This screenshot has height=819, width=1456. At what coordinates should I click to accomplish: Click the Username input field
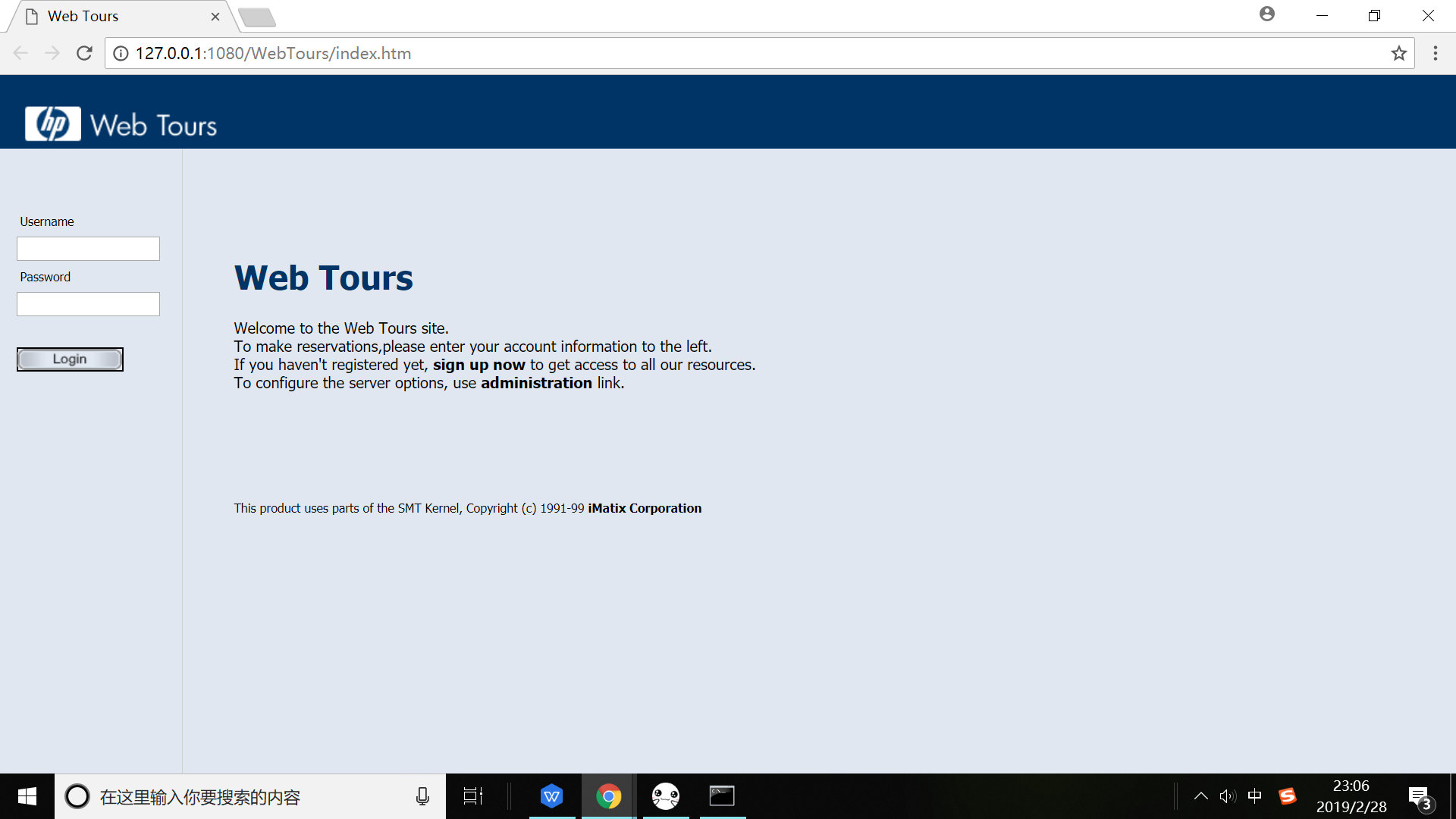(x=88, y=248)
